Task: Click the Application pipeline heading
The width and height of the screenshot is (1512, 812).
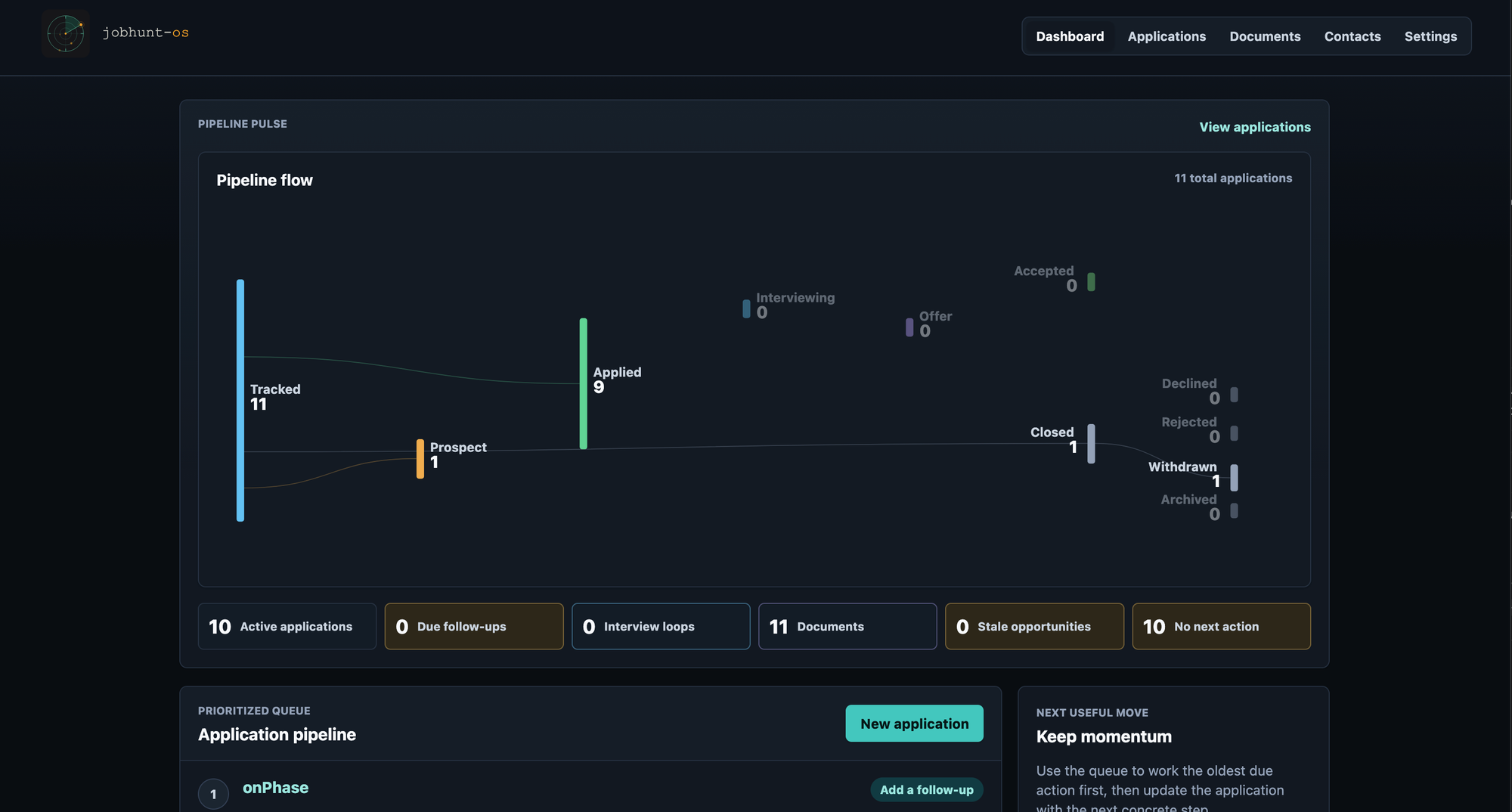Action: [x=277, y=735]
